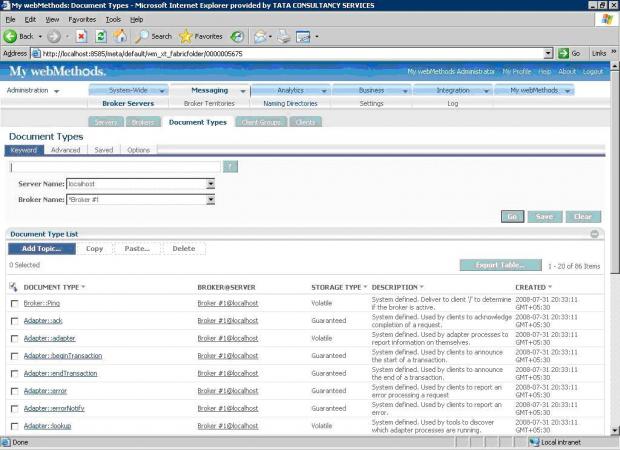Open the Broker Name dropdown
The width and height of the screenshot is (620, 450).
click(x=211, y=199)
